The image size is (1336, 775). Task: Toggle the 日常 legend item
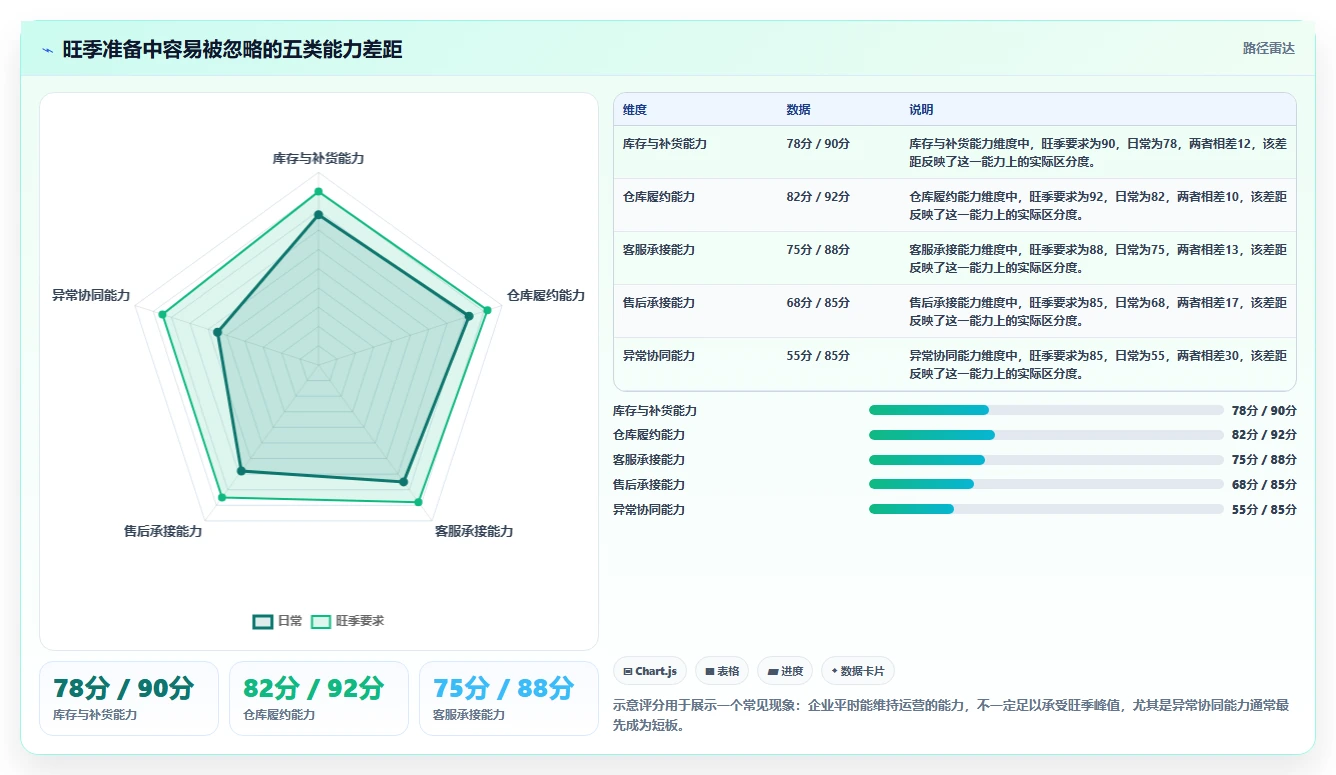[x=278, y=621]
